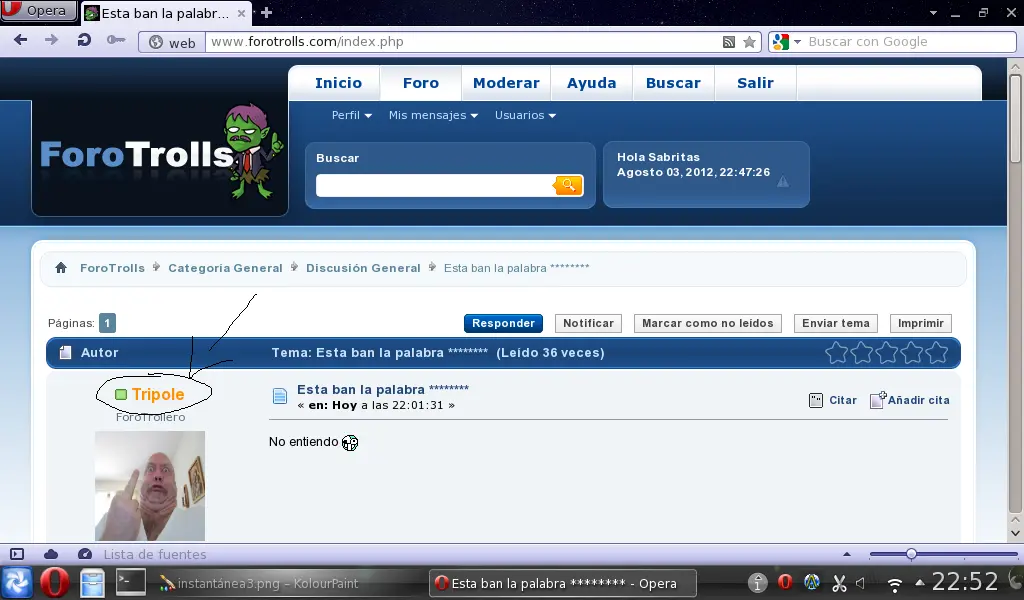The width and height of the screenshot is (1024, 600).
Task: Rate topic with the fifth star
Action: 936,353
